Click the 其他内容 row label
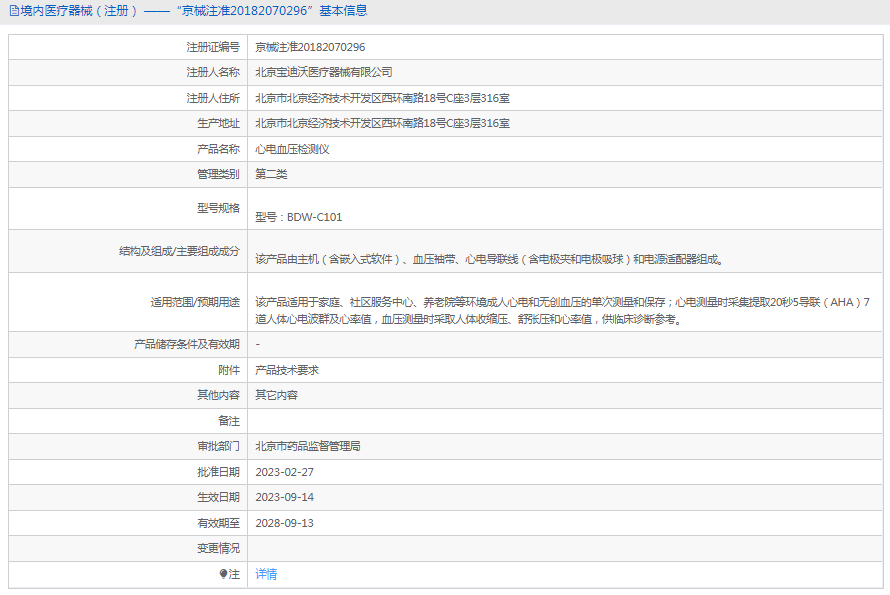890x595 pixels. (x=219, y=395)
